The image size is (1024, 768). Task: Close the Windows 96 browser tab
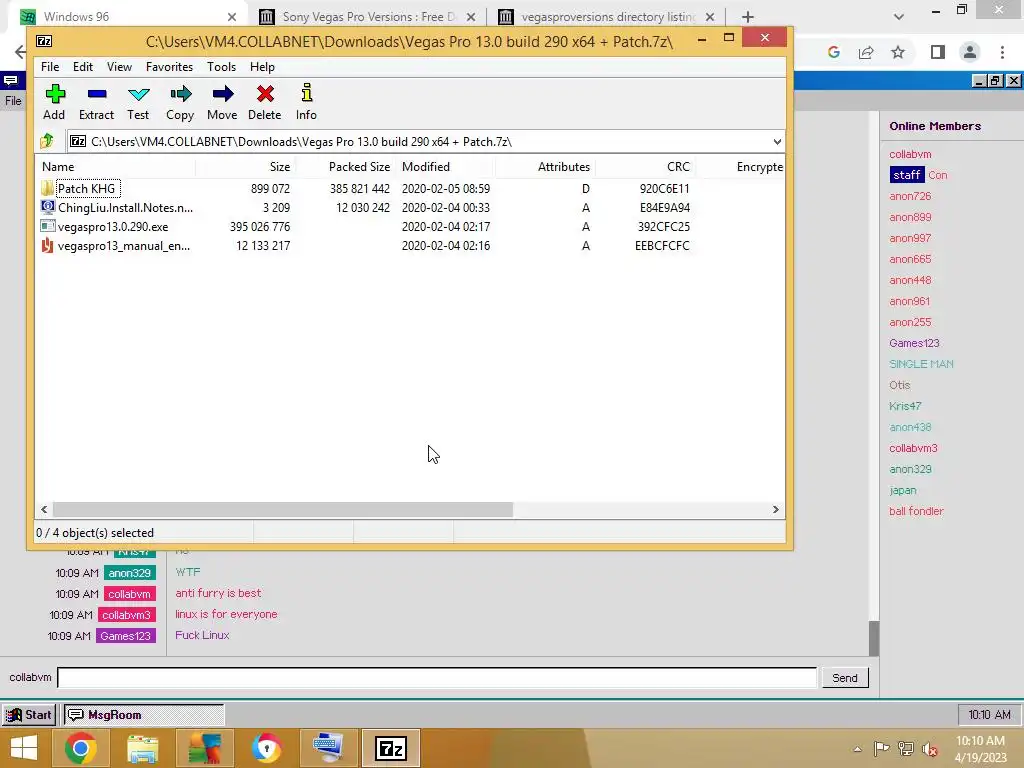pos(232,17)
